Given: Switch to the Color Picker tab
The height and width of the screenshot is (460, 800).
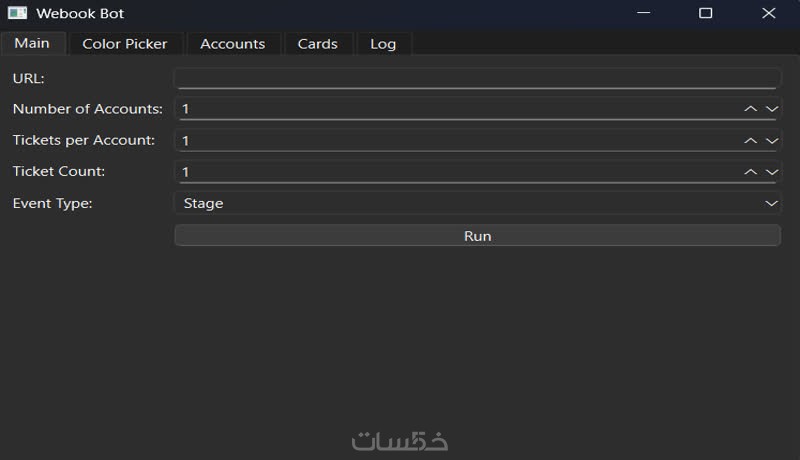Looking at the screenshot, I should (125, 44).
